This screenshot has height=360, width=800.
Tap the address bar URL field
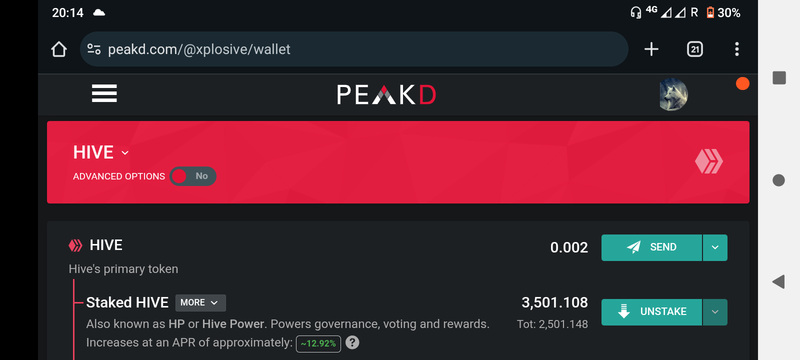[x=354, y=49]
